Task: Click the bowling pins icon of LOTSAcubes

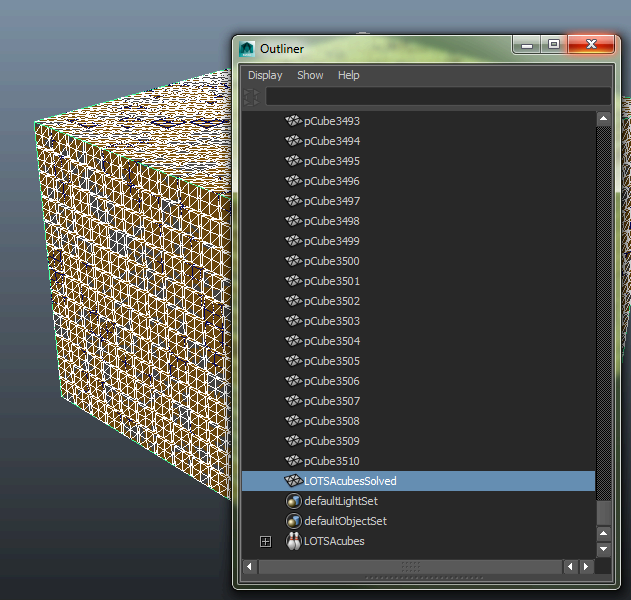Action: (294, 541)
